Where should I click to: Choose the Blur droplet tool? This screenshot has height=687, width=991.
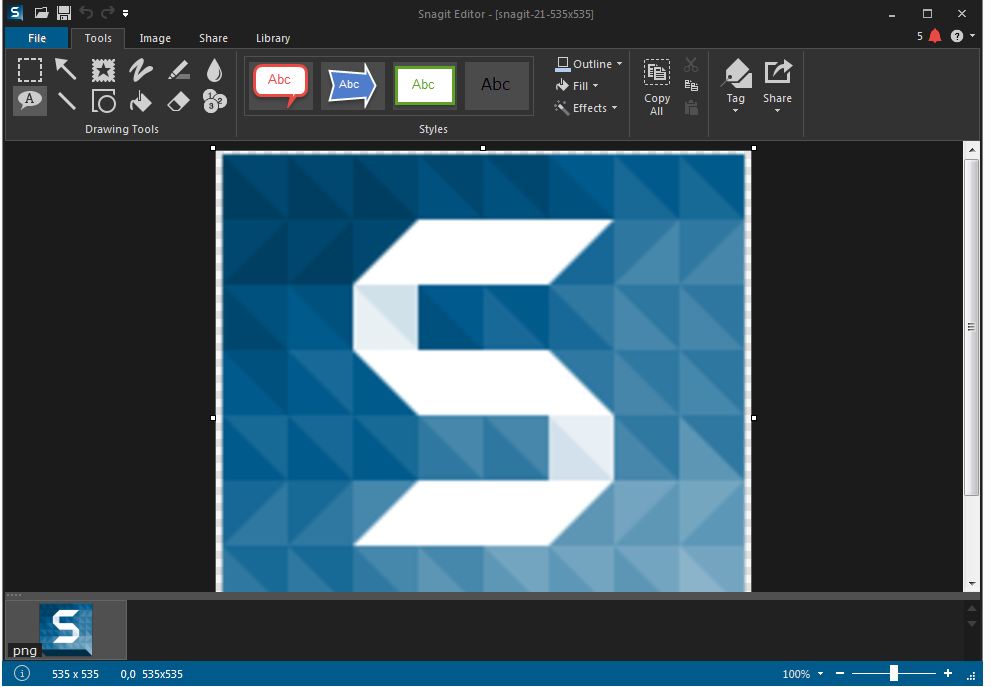[x=214, y=70]
